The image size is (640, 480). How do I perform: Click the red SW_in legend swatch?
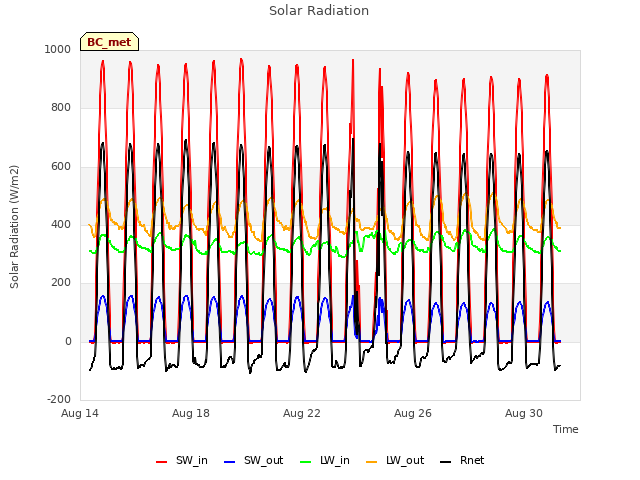pos(162,462)
